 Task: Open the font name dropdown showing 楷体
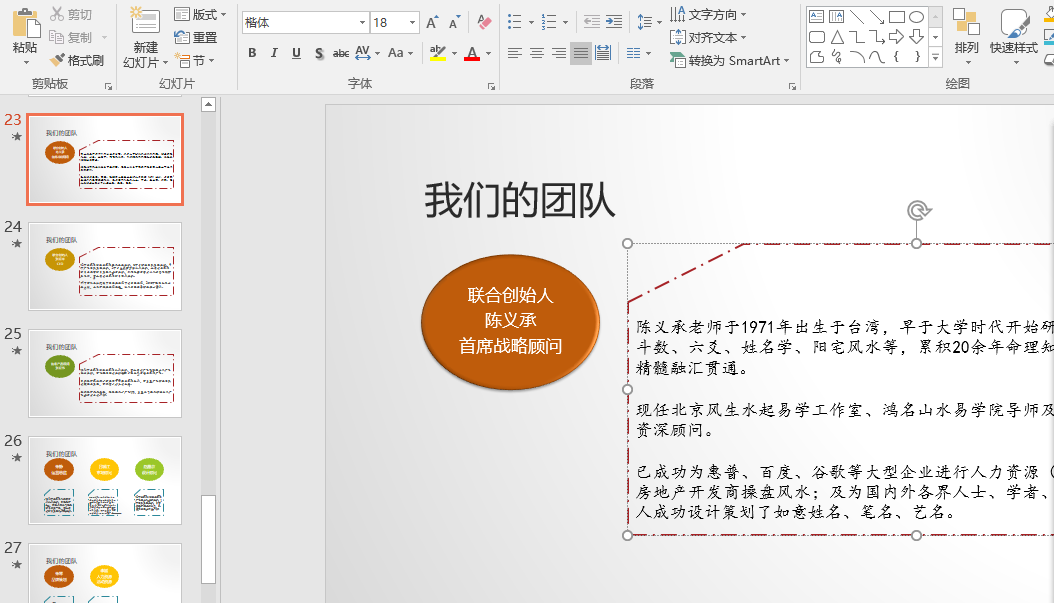[362, 22]
